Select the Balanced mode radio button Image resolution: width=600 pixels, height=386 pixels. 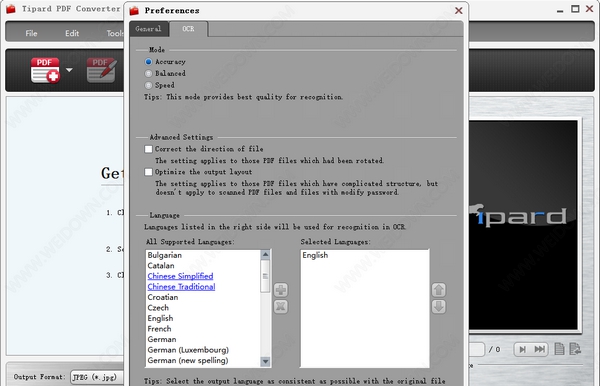(148, 73)
